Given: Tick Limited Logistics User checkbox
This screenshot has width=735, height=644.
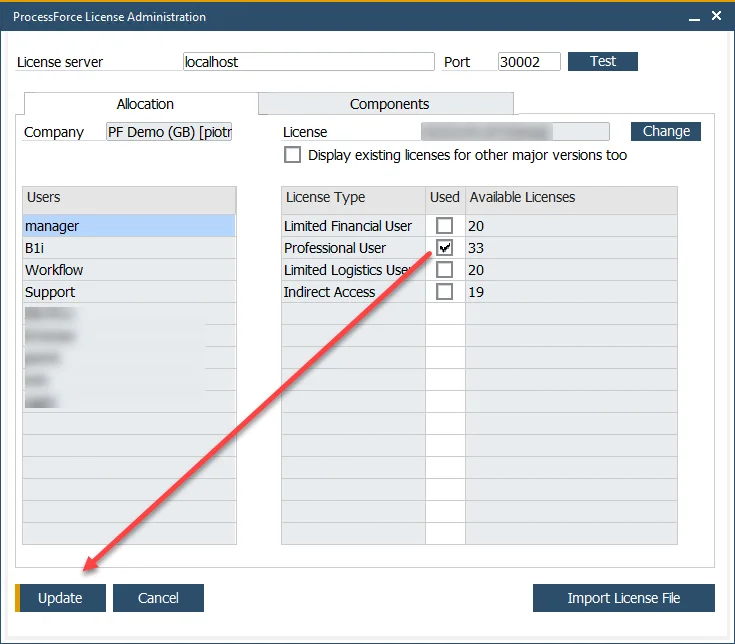Looking at the screenshot, I should pos(445,270).
